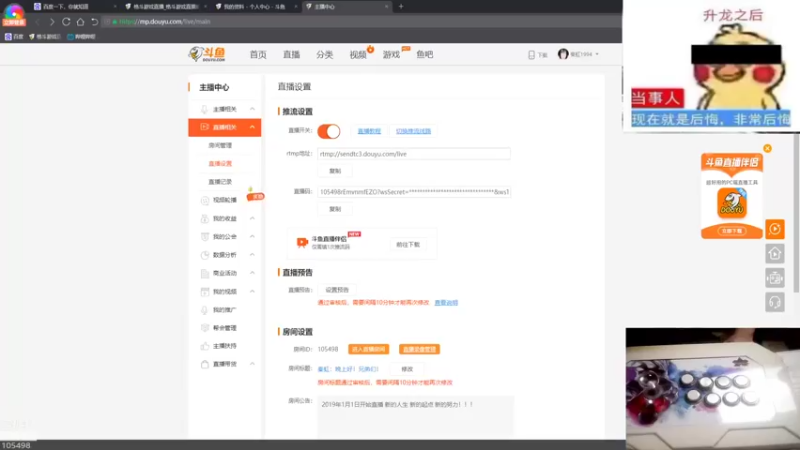The width and height of the screenshot is (800, 450).
Task: Switch to the 百度一下 browser tab
Action: click(x=74, y=7)
